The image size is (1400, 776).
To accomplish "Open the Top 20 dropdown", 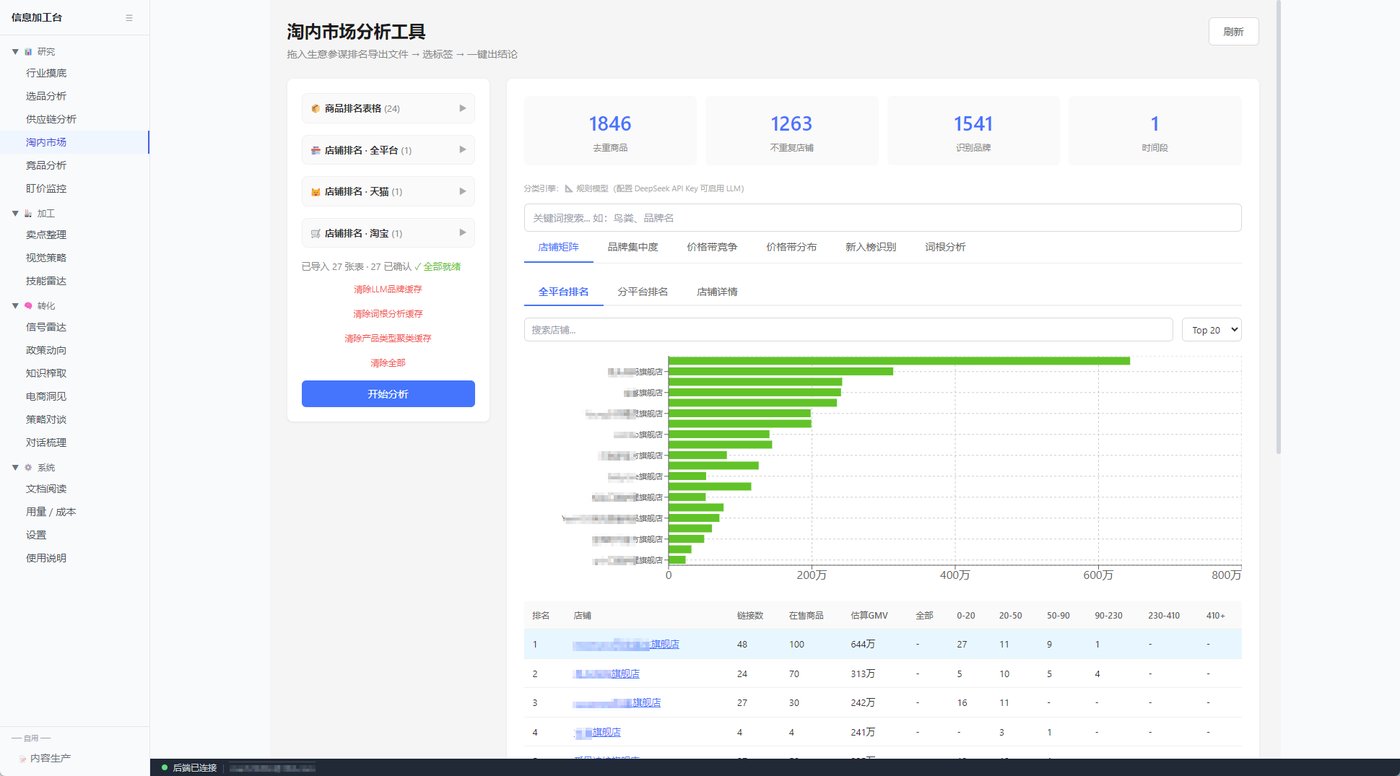I will click(x=1211, y=330).
